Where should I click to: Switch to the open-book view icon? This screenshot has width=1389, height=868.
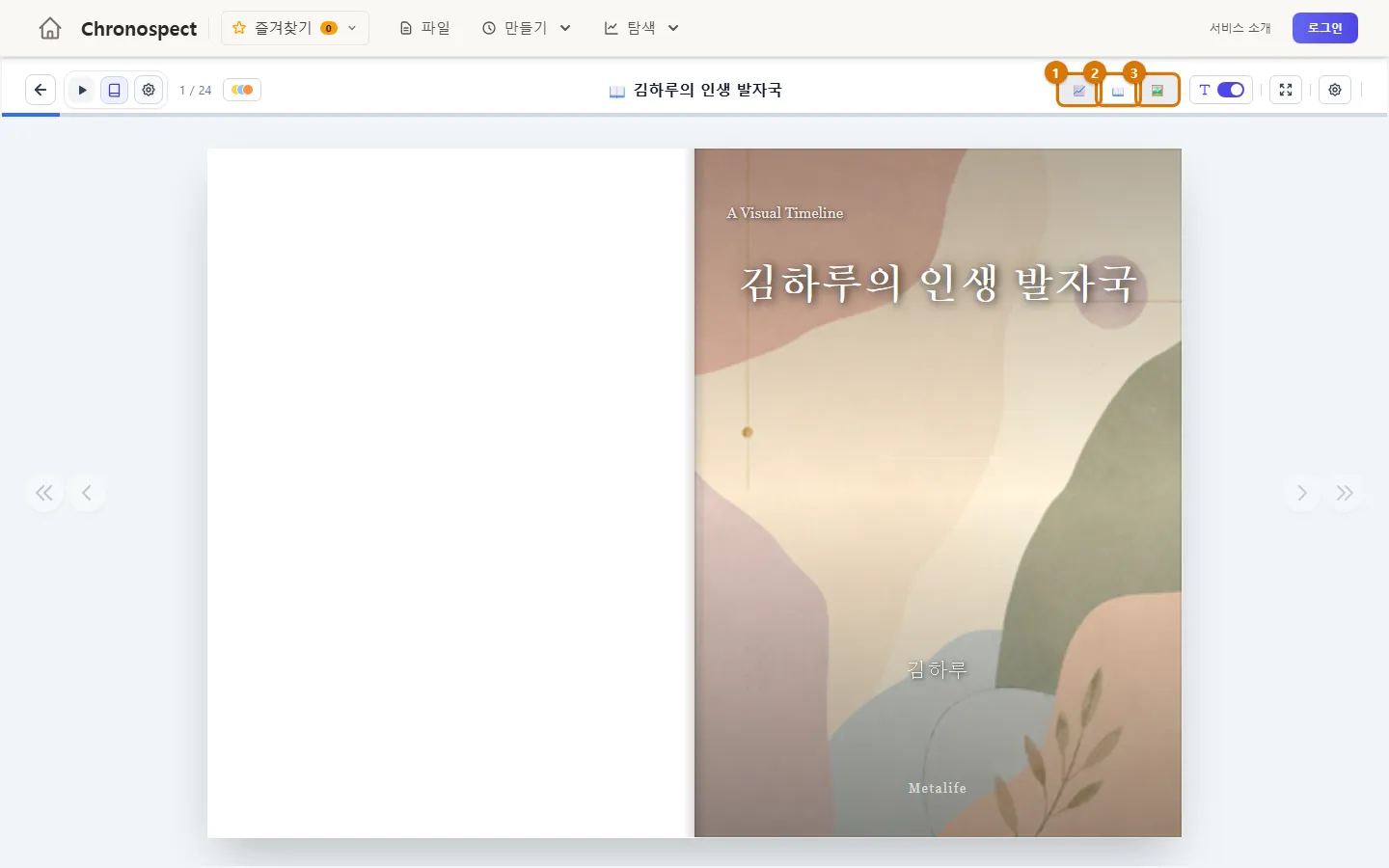click(1118, 91)
